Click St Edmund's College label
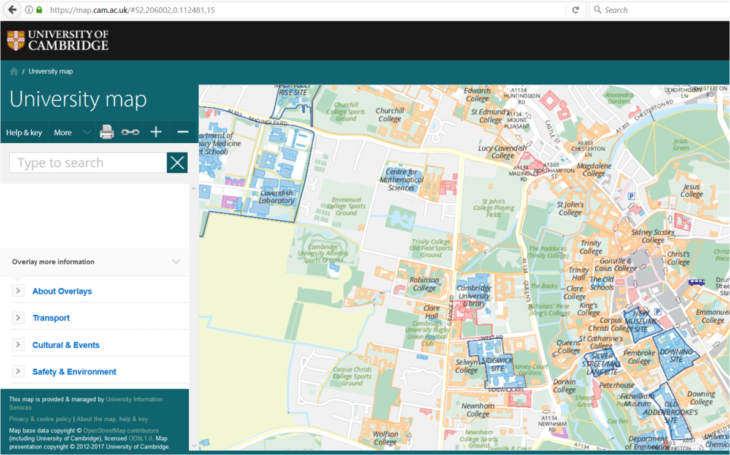Screen dimensions: 730x455 tap(490, 115)
